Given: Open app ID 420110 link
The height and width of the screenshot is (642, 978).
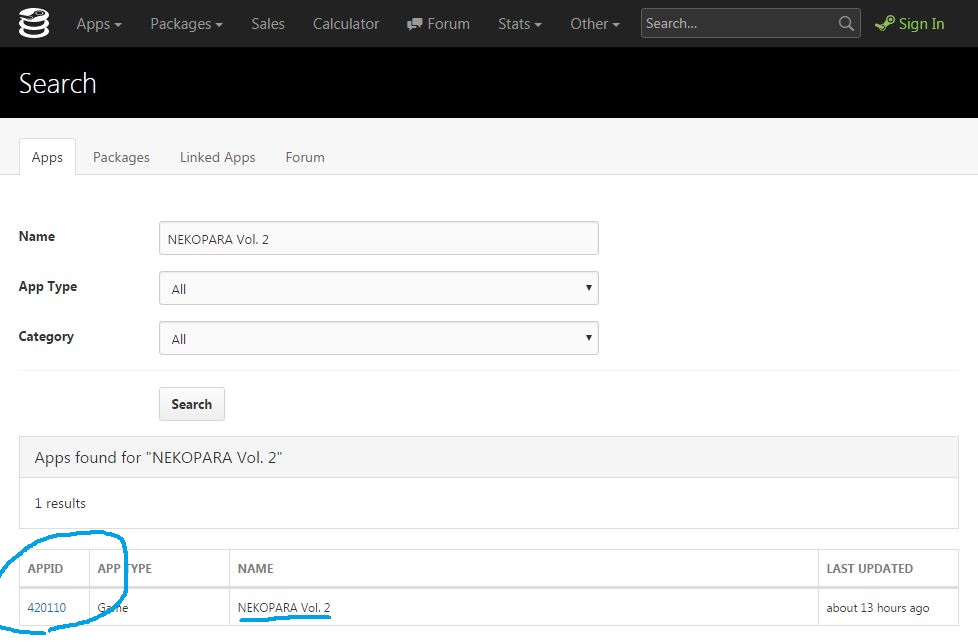Looking at the screenshot, I should point(47,607).
